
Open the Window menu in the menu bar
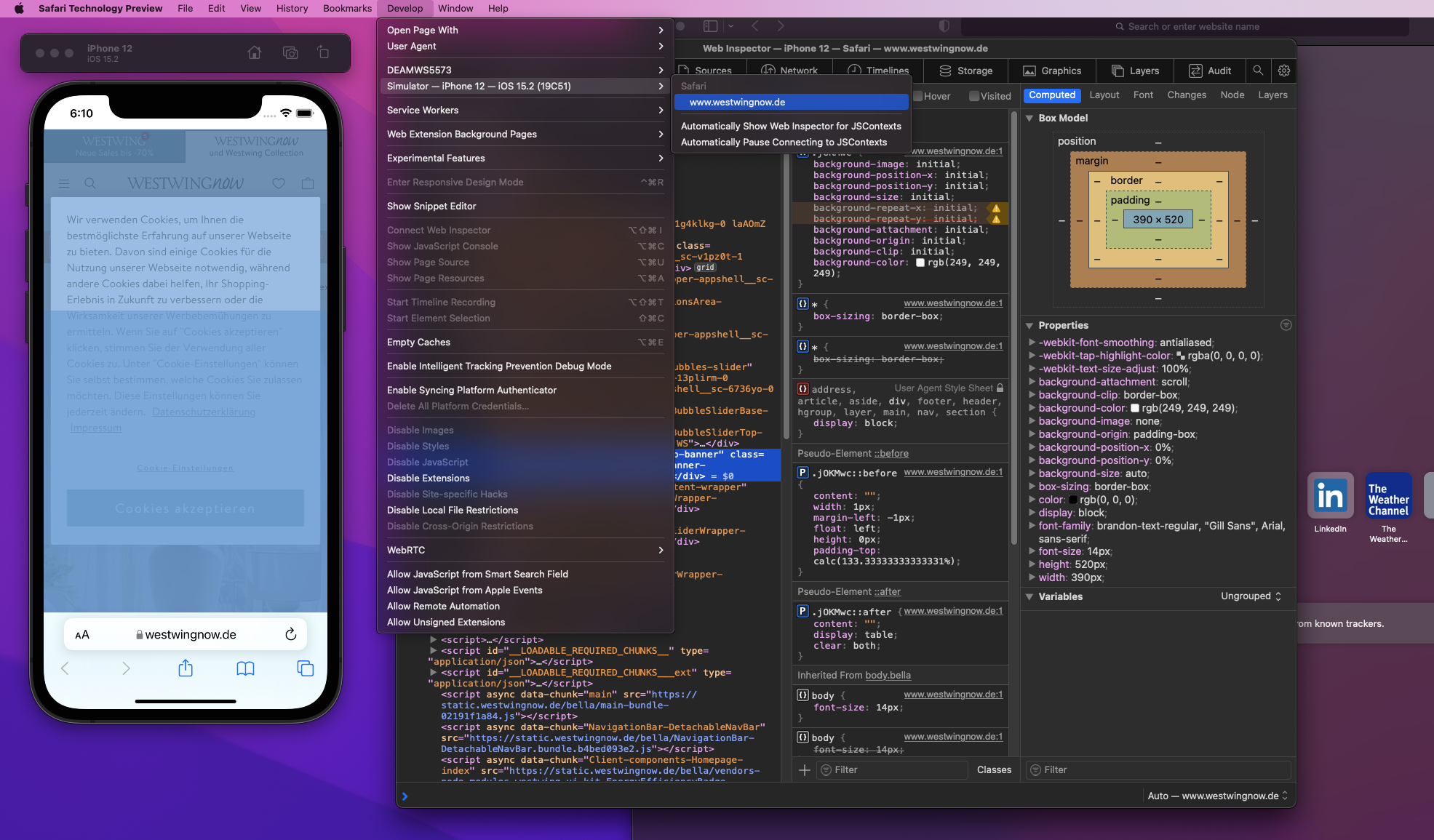click(455, 8)
